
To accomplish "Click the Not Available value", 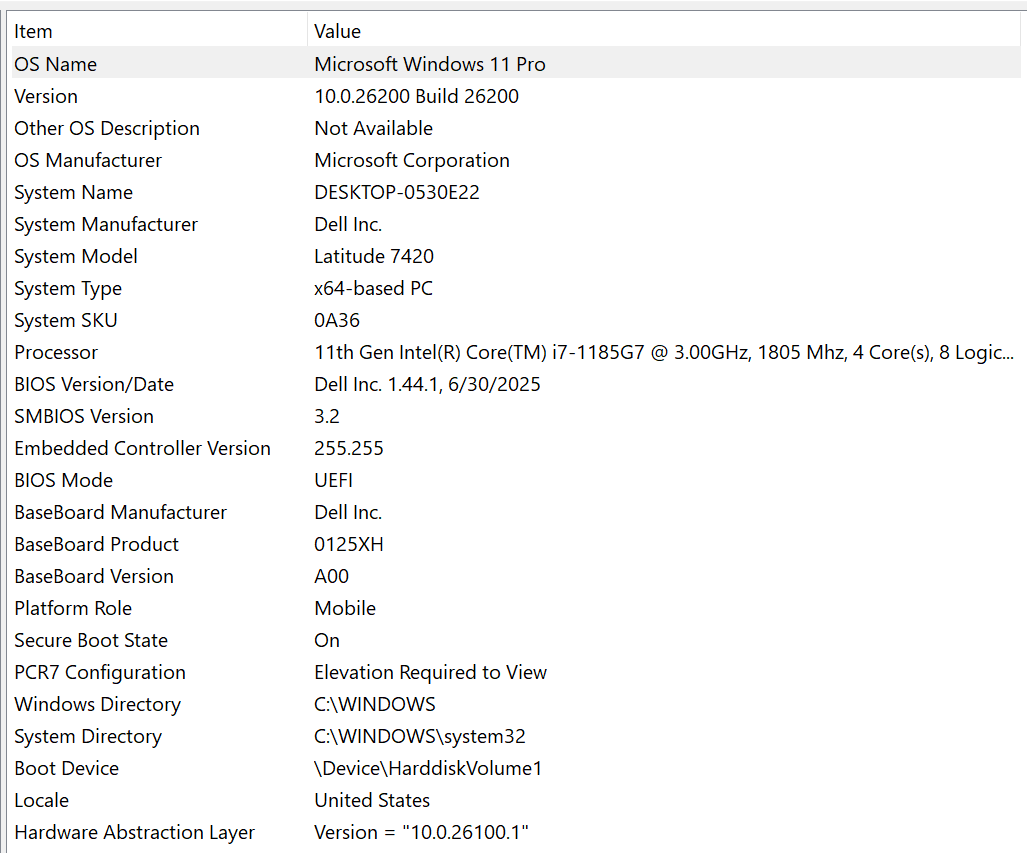I will [x=373, y=128].
